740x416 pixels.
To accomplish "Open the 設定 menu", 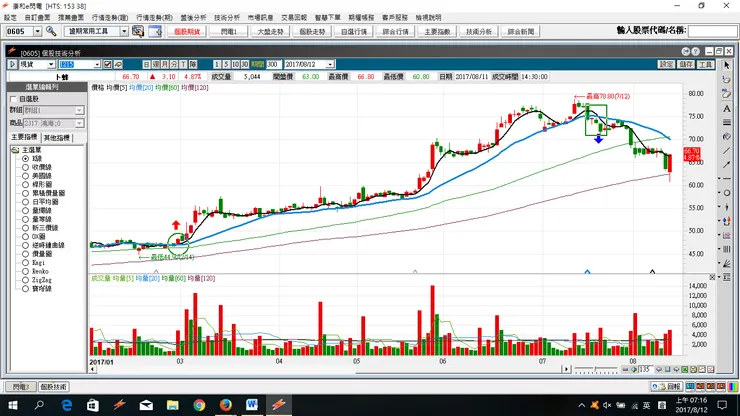I will coord(10,17).
